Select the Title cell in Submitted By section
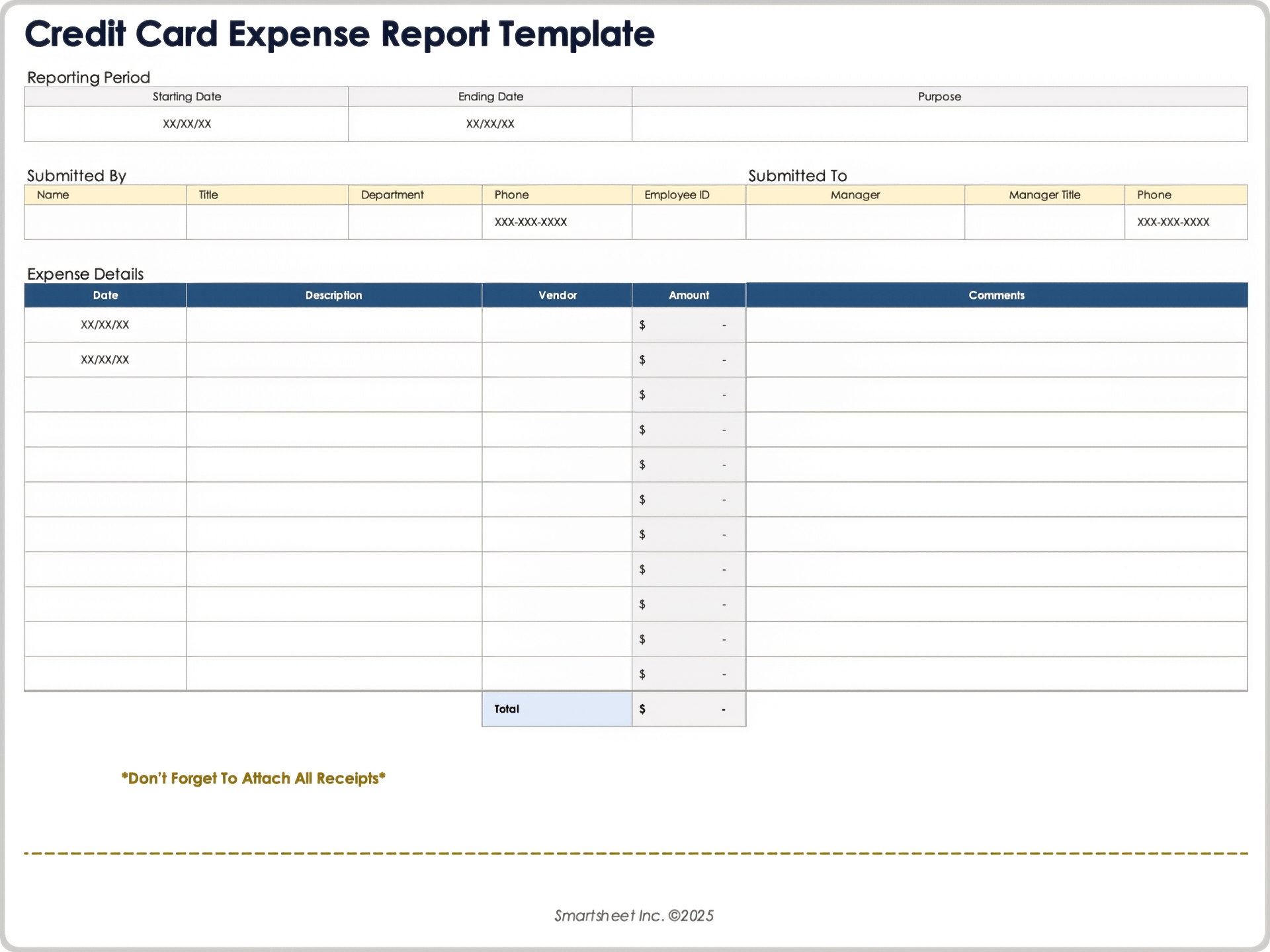The image size is (1270, 952). click(267, 222)
